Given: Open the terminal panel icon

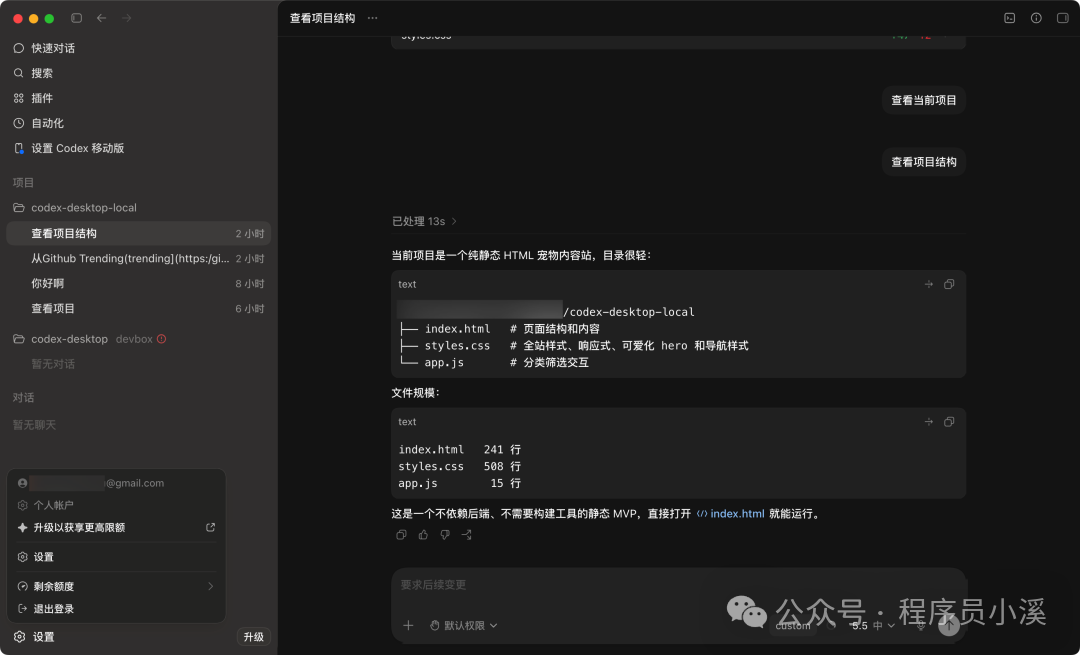Looking at the screenshot, I should 1010,18.
